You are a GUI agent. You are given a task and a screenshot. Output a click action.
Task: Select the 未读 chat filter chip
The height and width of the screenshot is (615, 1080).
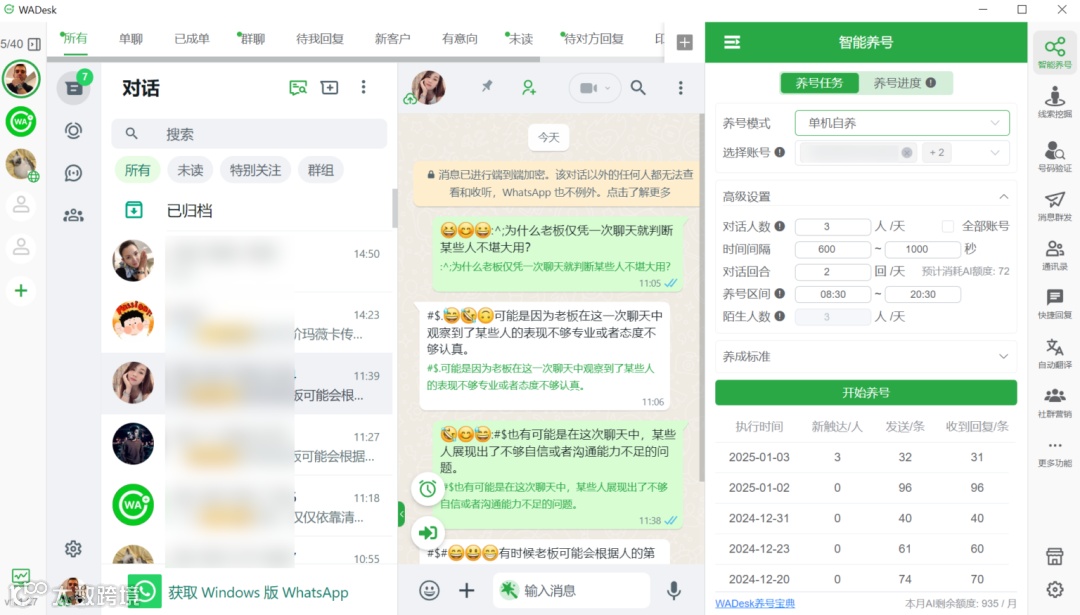point(190,170)
